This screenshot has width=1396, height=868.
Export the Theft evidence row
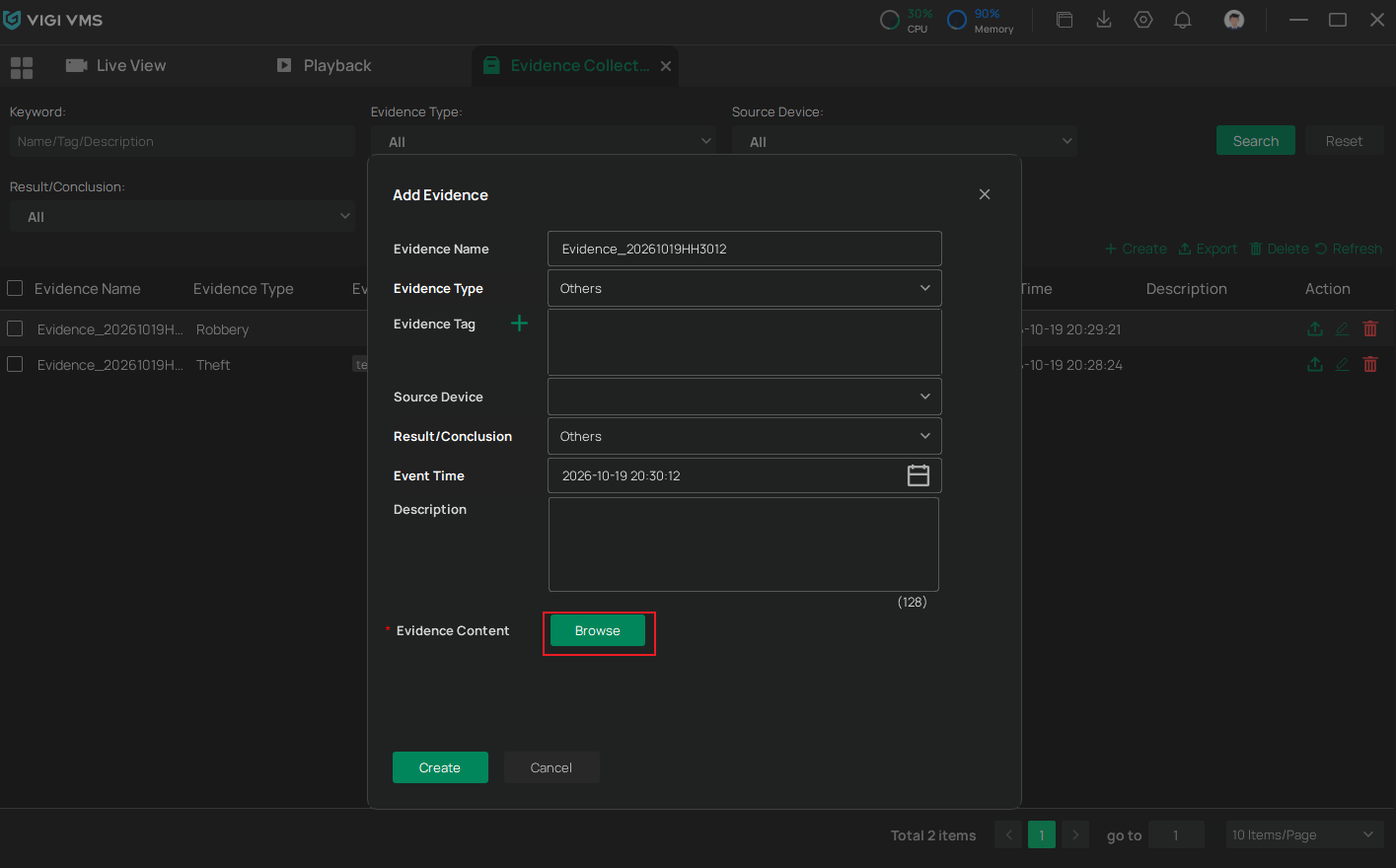click(x=1315, y=365)
